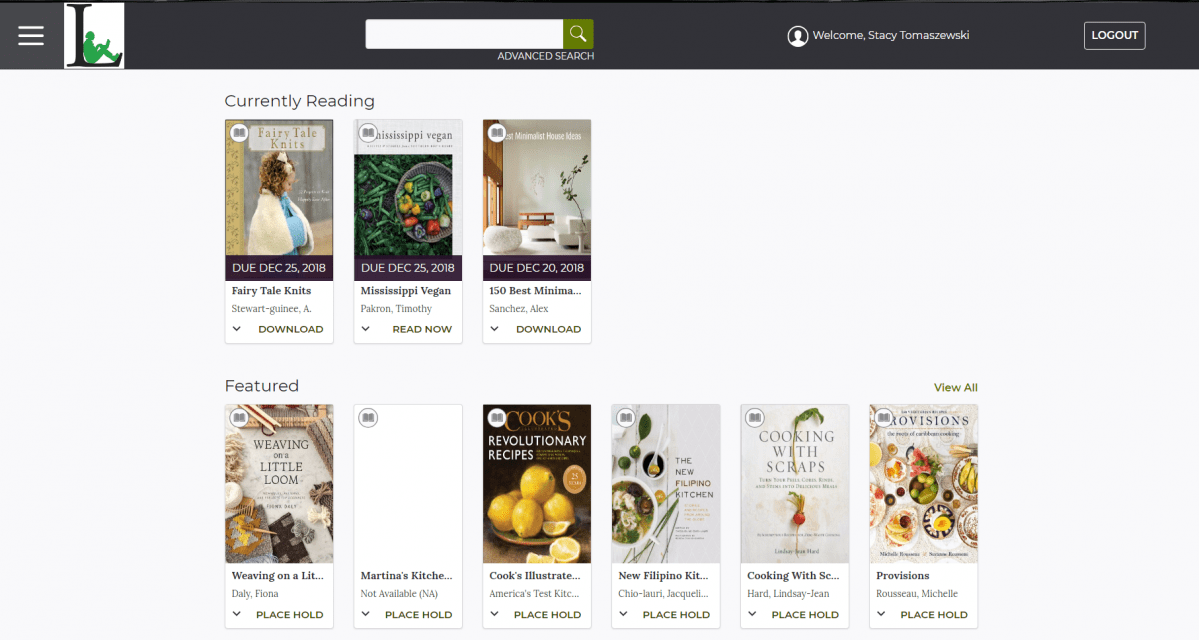Click ebook format icon on Mississippi Vegan cover
Screen dimensions: 1199x640
click(368, 133)
